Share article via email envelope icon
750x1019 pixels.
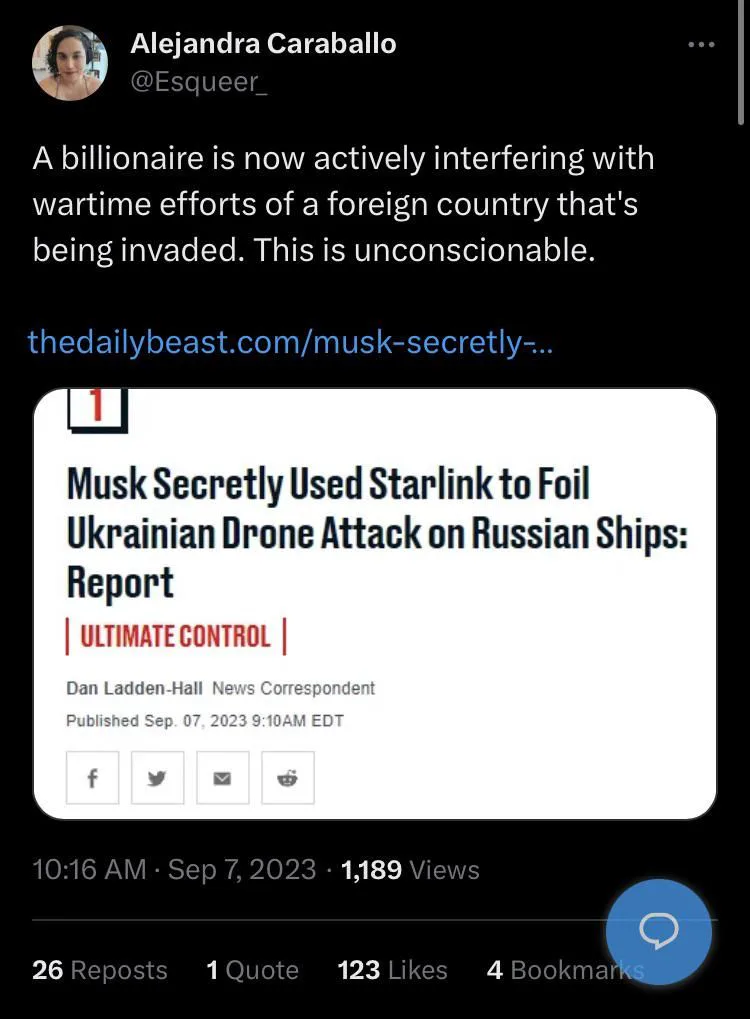(223, 778)
